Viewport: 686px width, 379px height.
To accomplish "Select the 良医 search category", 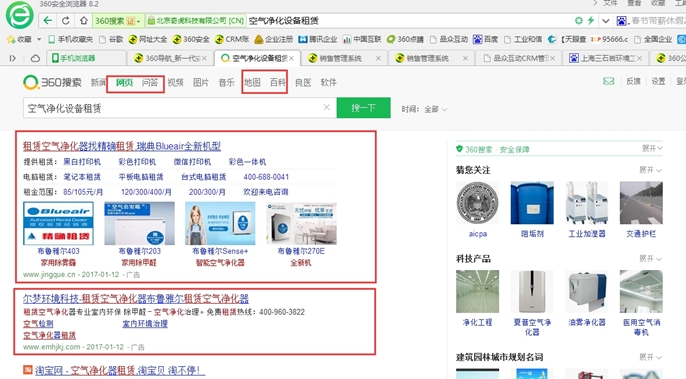I will tap(303, 82).
